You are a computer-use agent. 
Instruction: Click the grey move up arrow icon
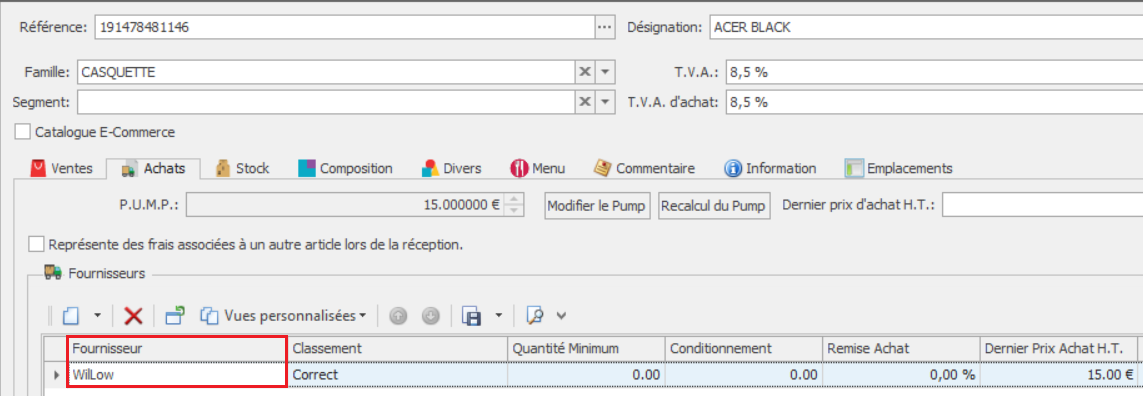point(399,316)
